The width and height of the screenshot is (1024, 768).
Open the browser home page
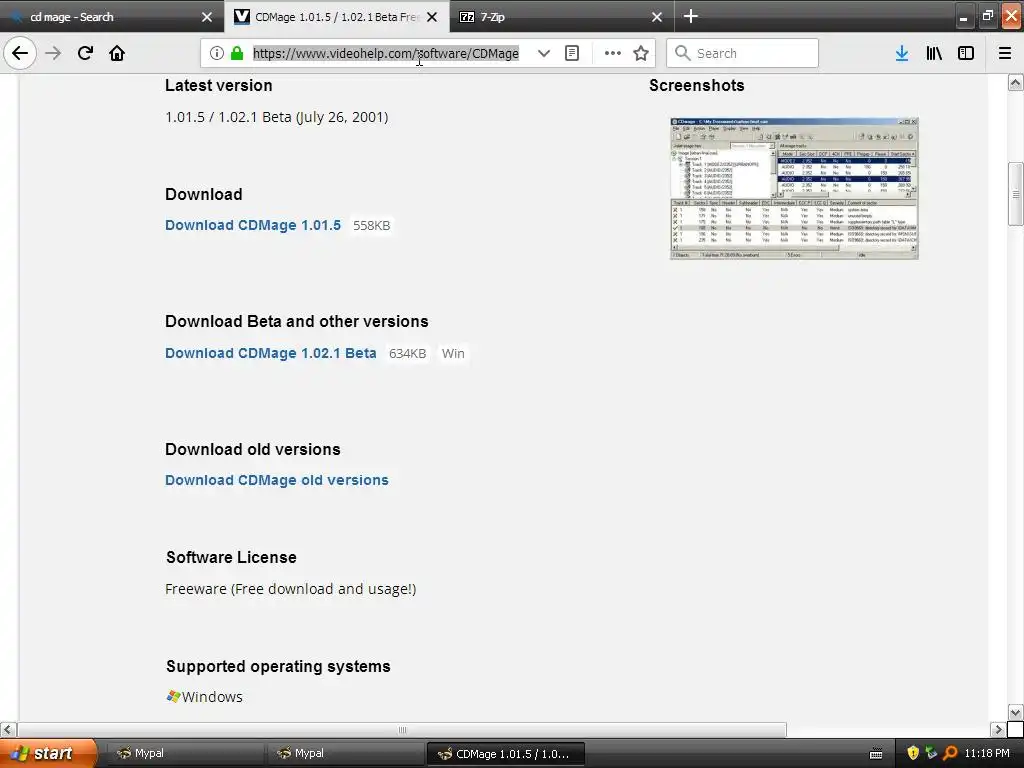(117, 53)
